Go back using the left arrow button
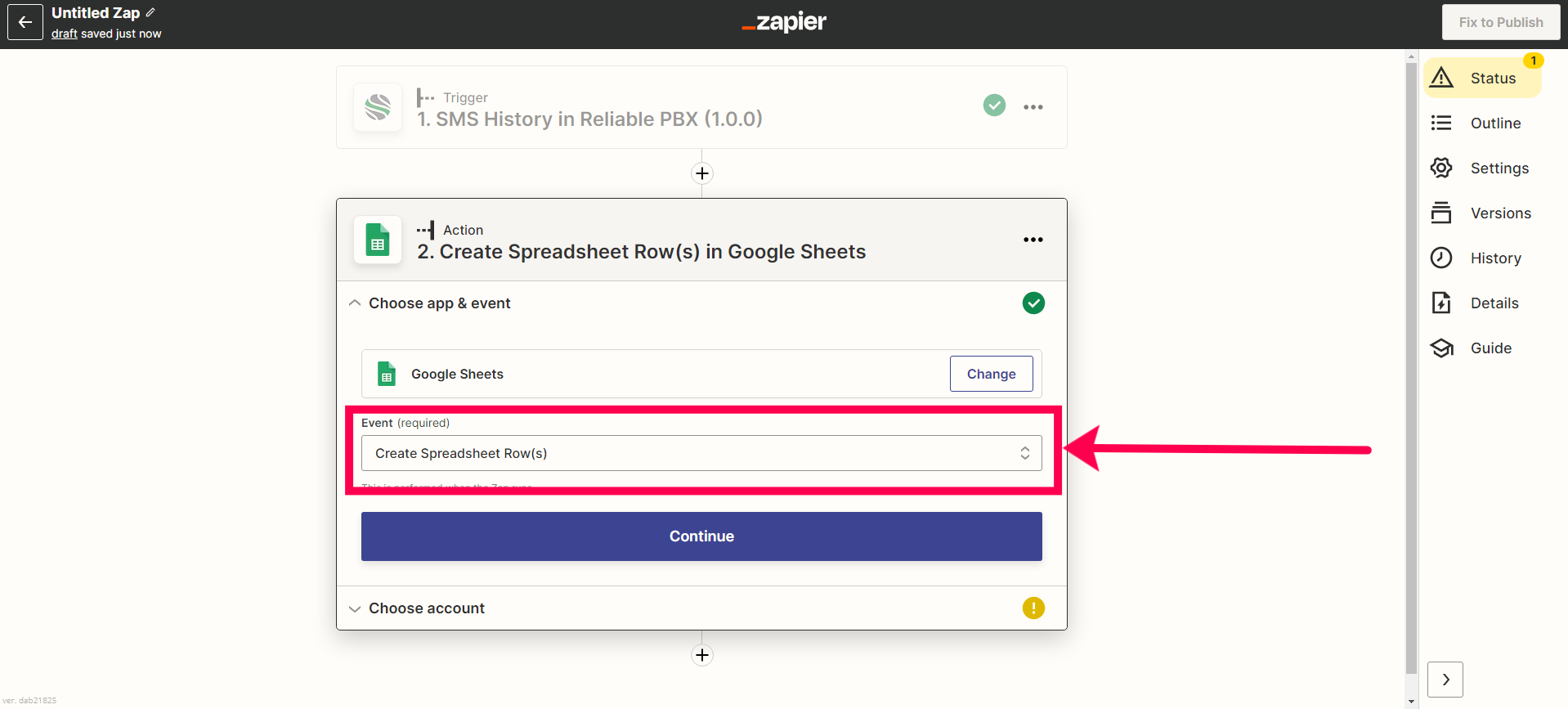1568x709 pixels. (25, 22)
